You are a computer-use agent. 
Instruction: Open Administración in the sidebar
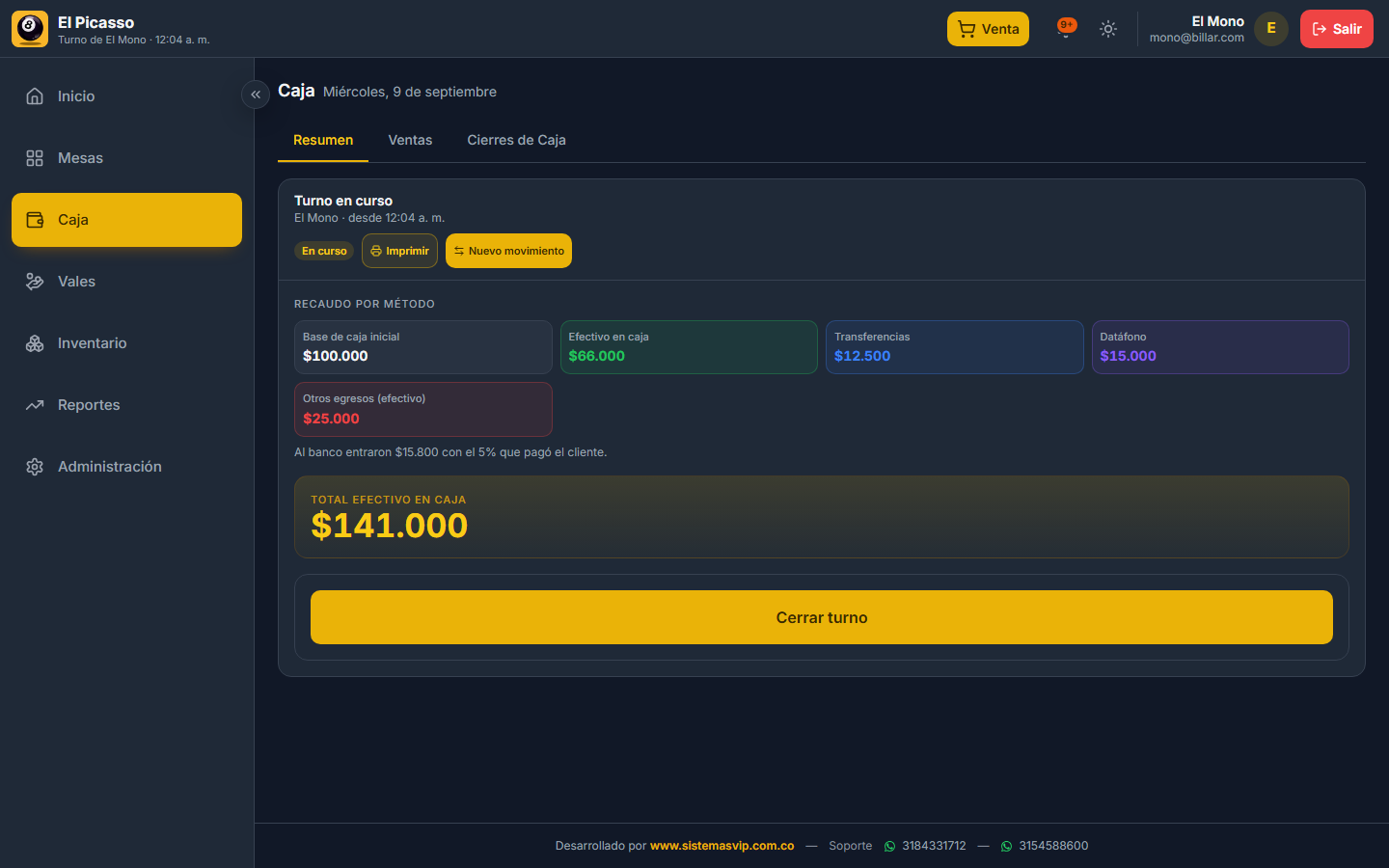tap(126, 467)
